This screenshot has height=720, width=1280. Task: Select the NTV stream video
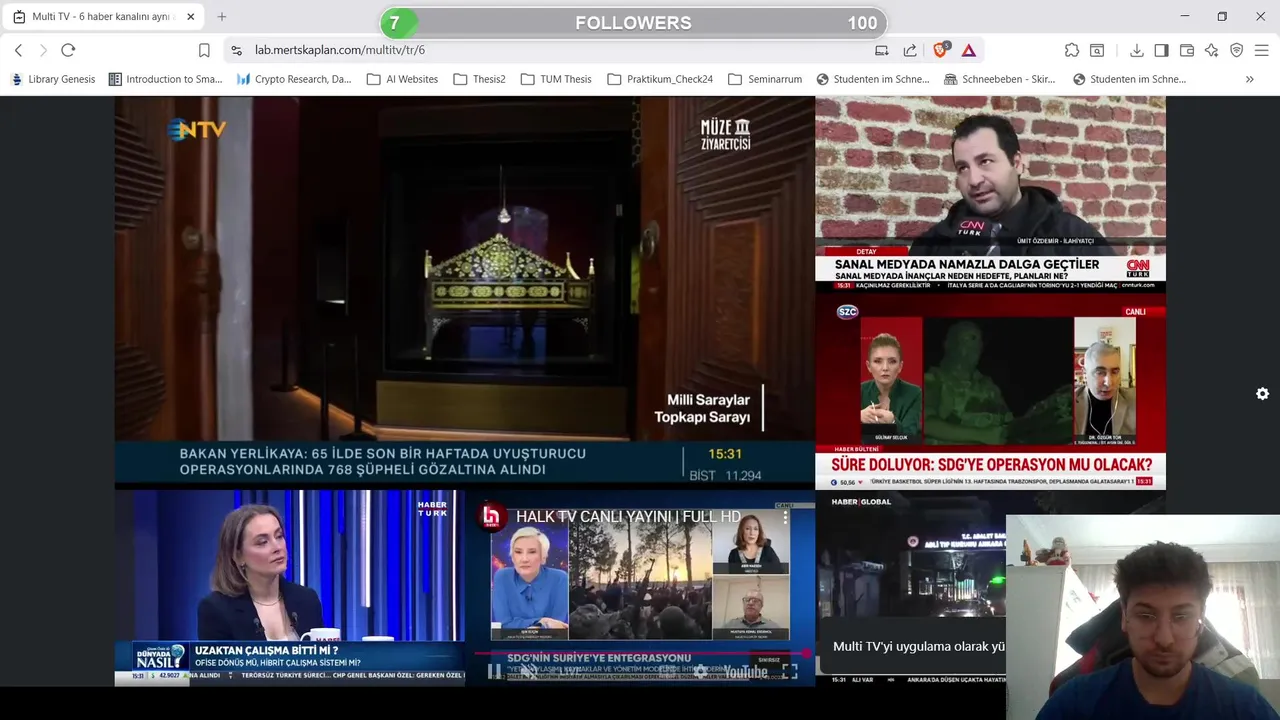[464, 293]
